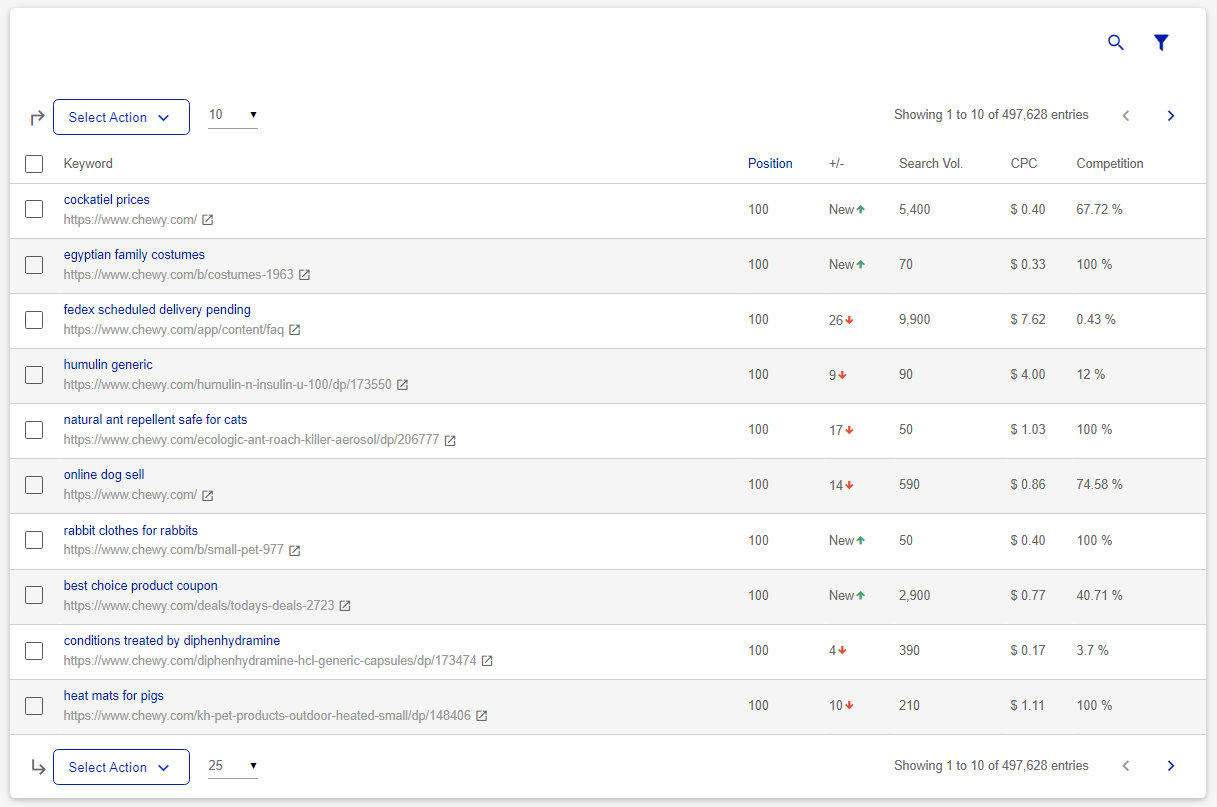Viewport: 1217px width, 807px height.
Task: Click the export arrow icon above the table
Action: pyautogui.click(x=36, y=117)
